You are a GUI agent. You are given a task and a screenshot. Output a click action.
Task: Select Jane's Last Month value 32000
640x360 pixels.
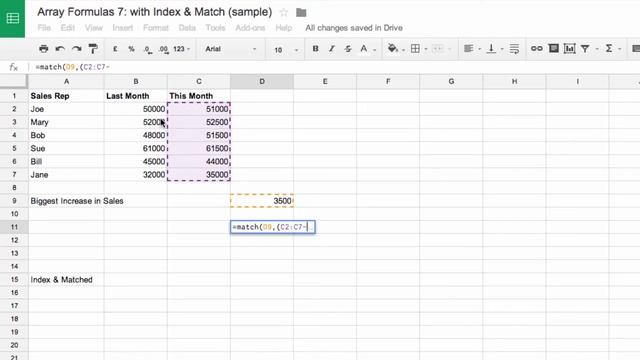click(x=136, y=175)
